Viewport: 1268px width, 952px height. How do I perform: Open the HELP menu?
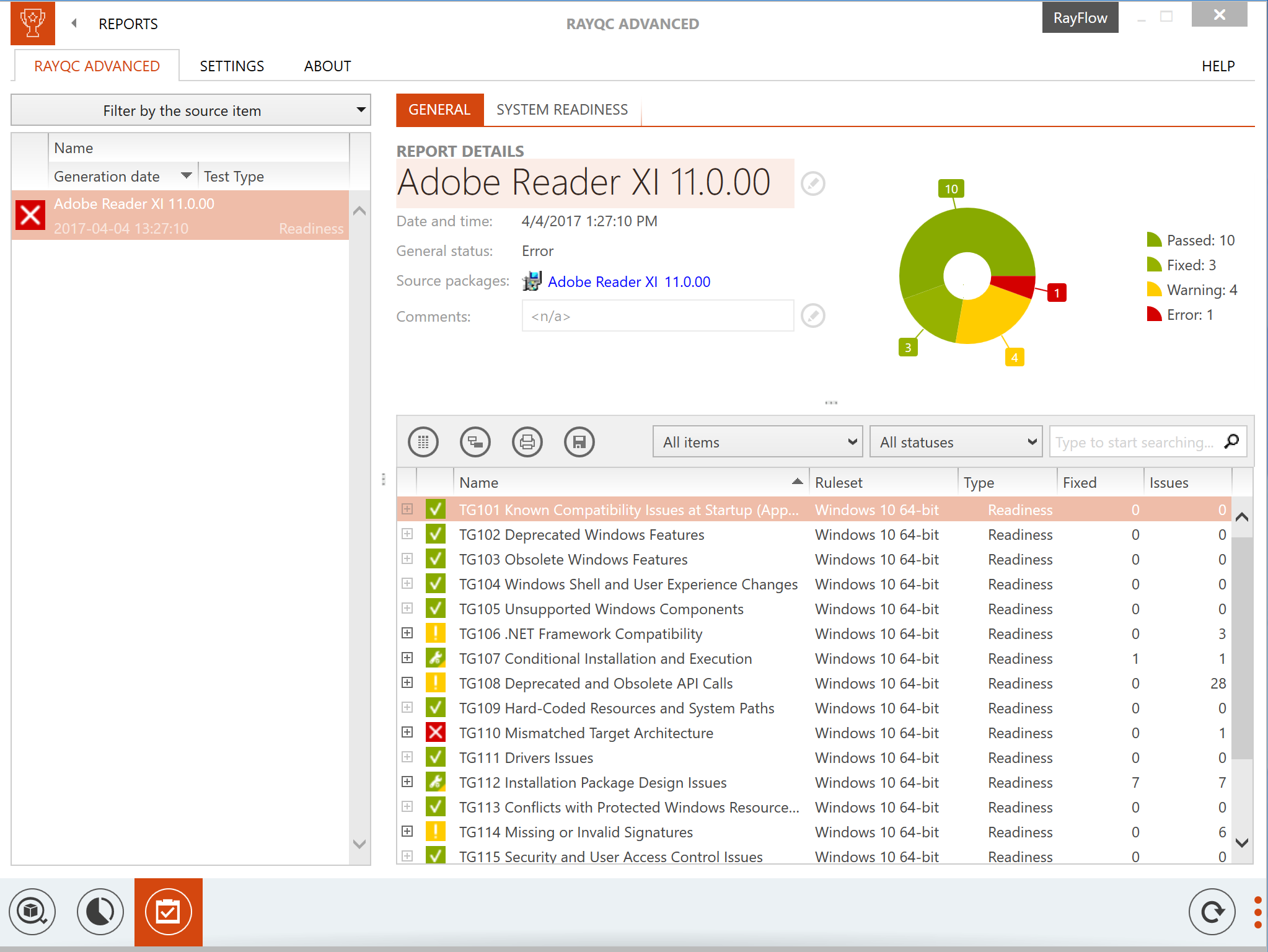tap(1218, 66)
